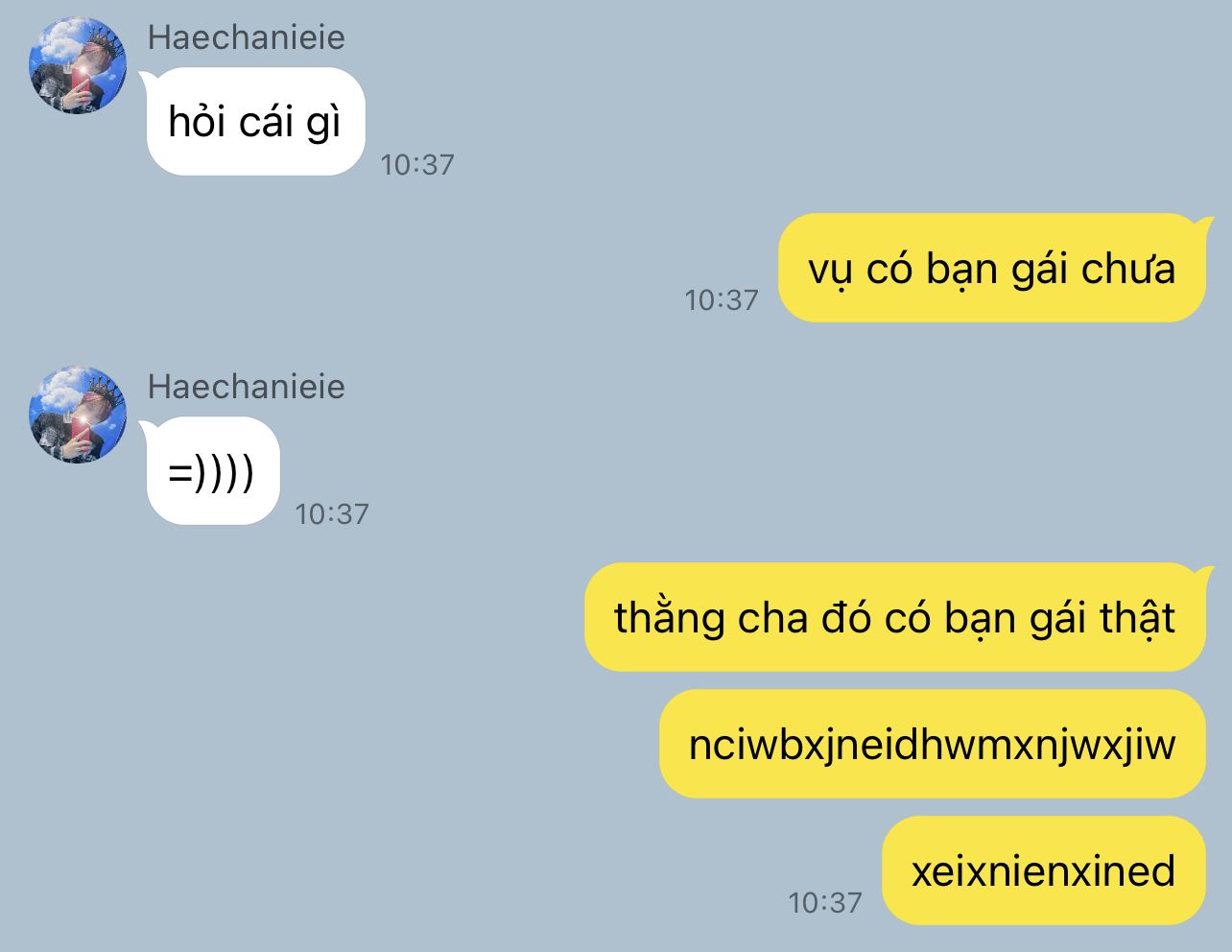Select the "vụ có bạn gái chưa" bubble

tap(992, 268)
